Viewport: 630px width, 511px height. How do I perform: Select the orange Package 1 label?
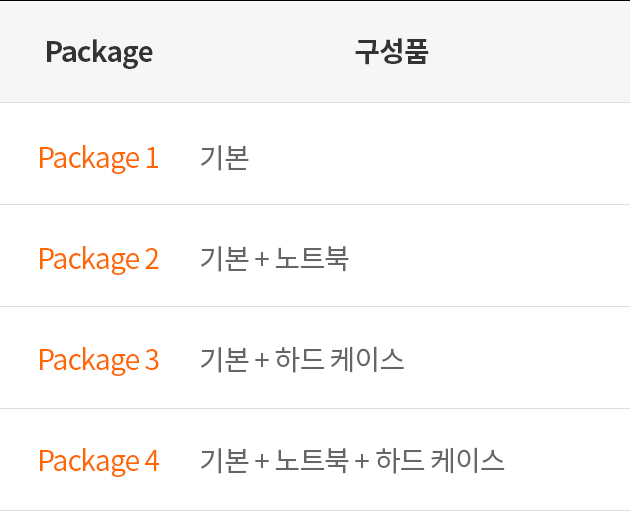[x=98, y=158]
